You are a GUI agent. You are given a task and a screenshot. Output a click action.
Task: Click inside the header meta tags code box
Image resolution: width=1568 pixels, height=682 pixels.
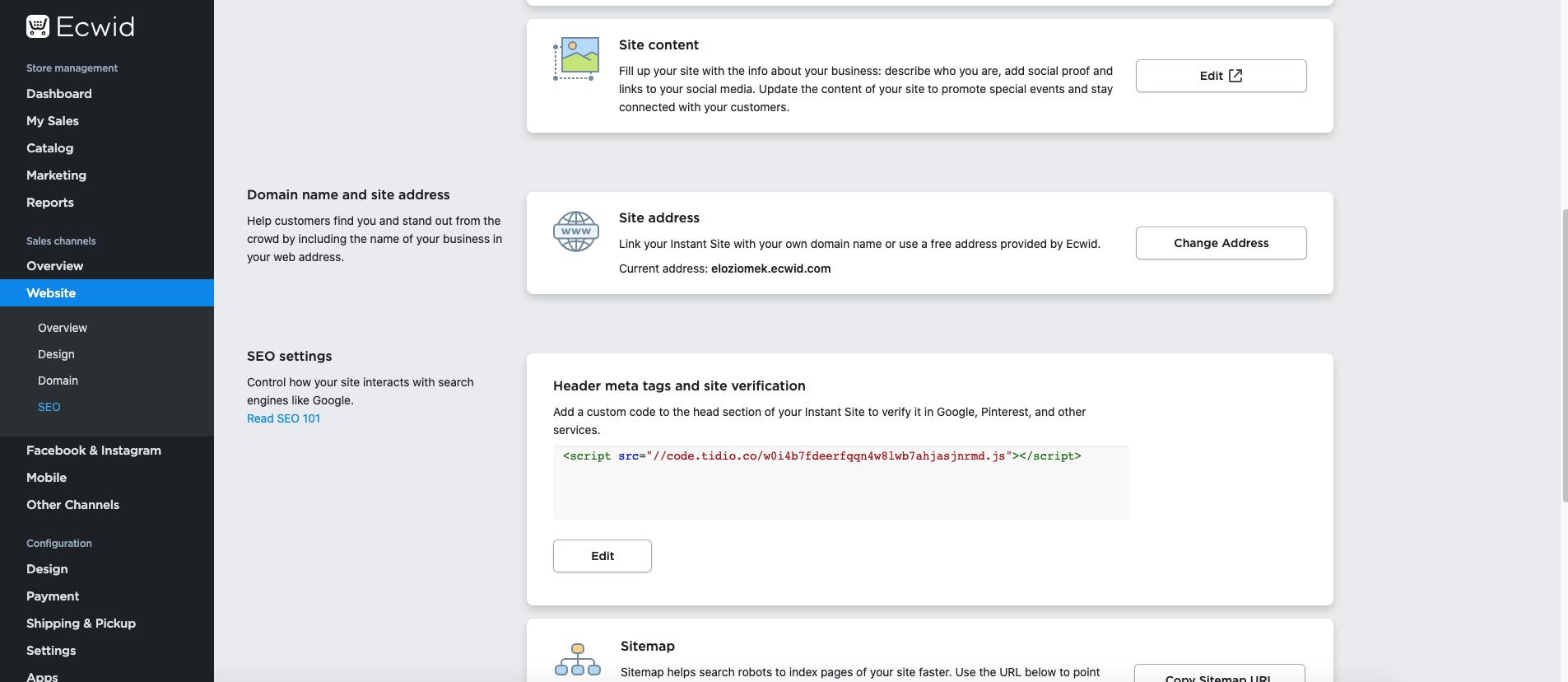pos(841,483)
